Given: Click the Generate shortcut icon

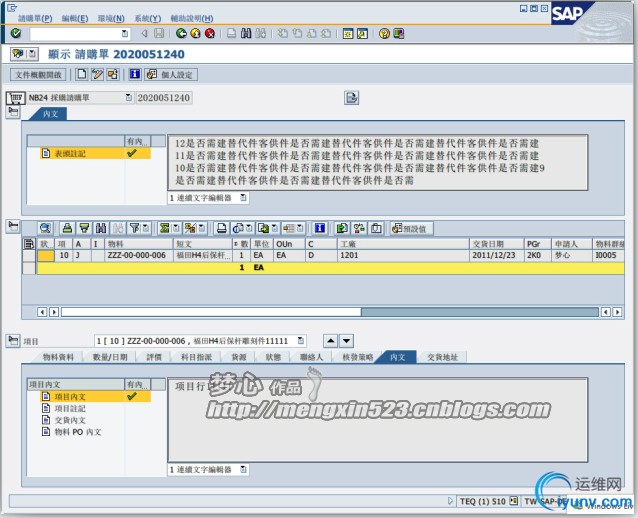Looking at the screenshot, I should [x=362, y=33].
